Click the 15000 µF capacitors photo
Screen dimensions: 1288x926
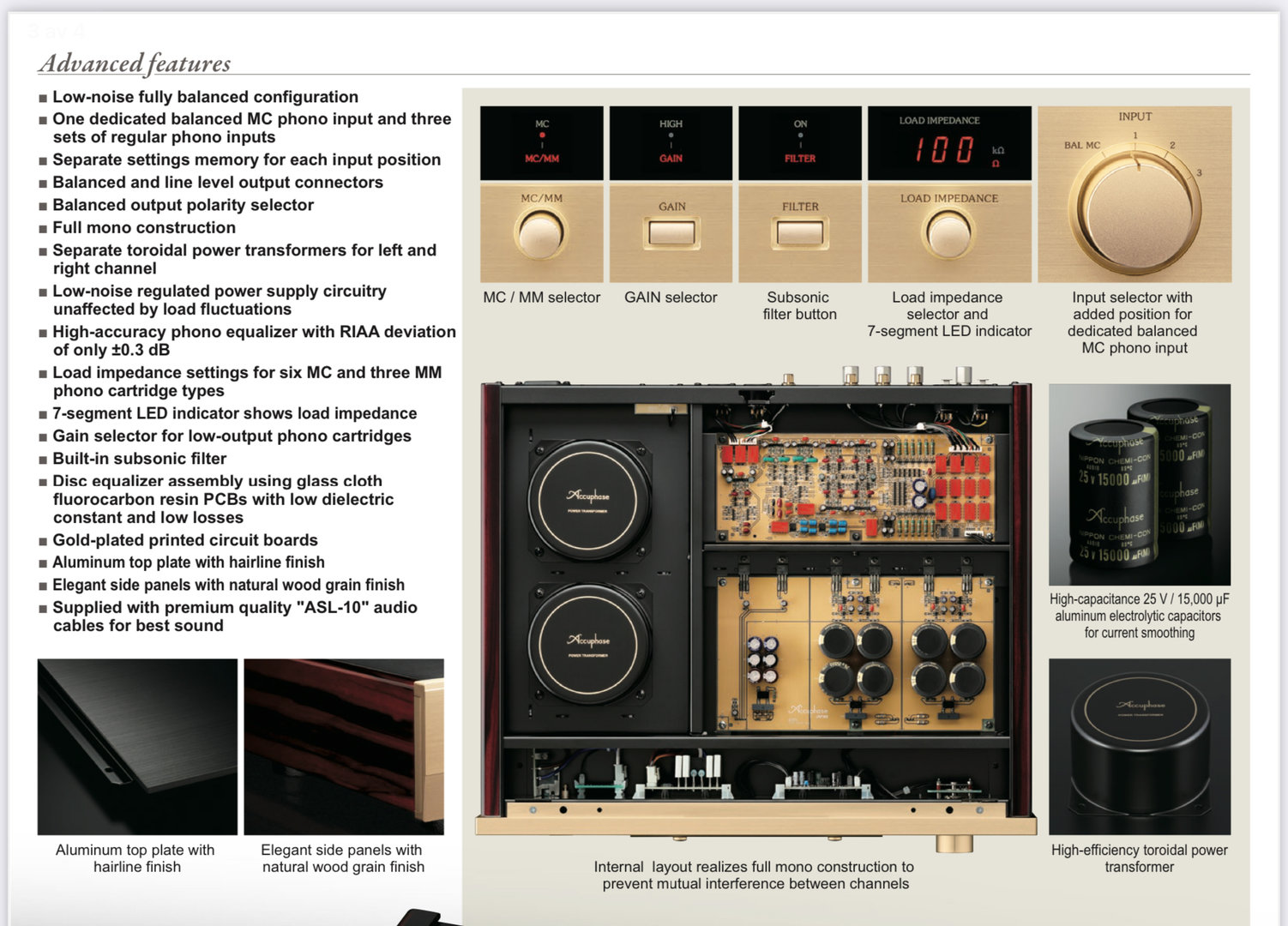1140,484
